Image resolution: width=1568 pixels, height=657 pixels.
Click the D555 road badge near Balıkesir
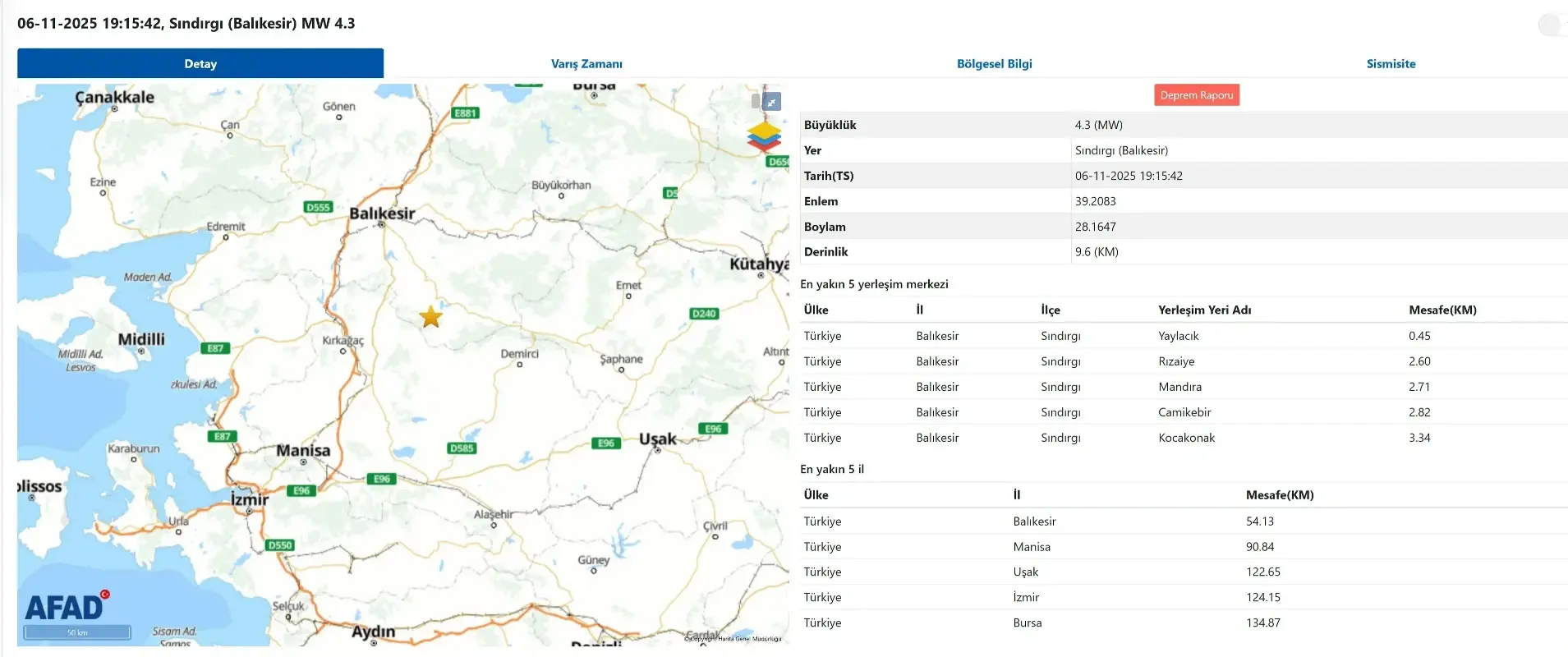[318, 208]
